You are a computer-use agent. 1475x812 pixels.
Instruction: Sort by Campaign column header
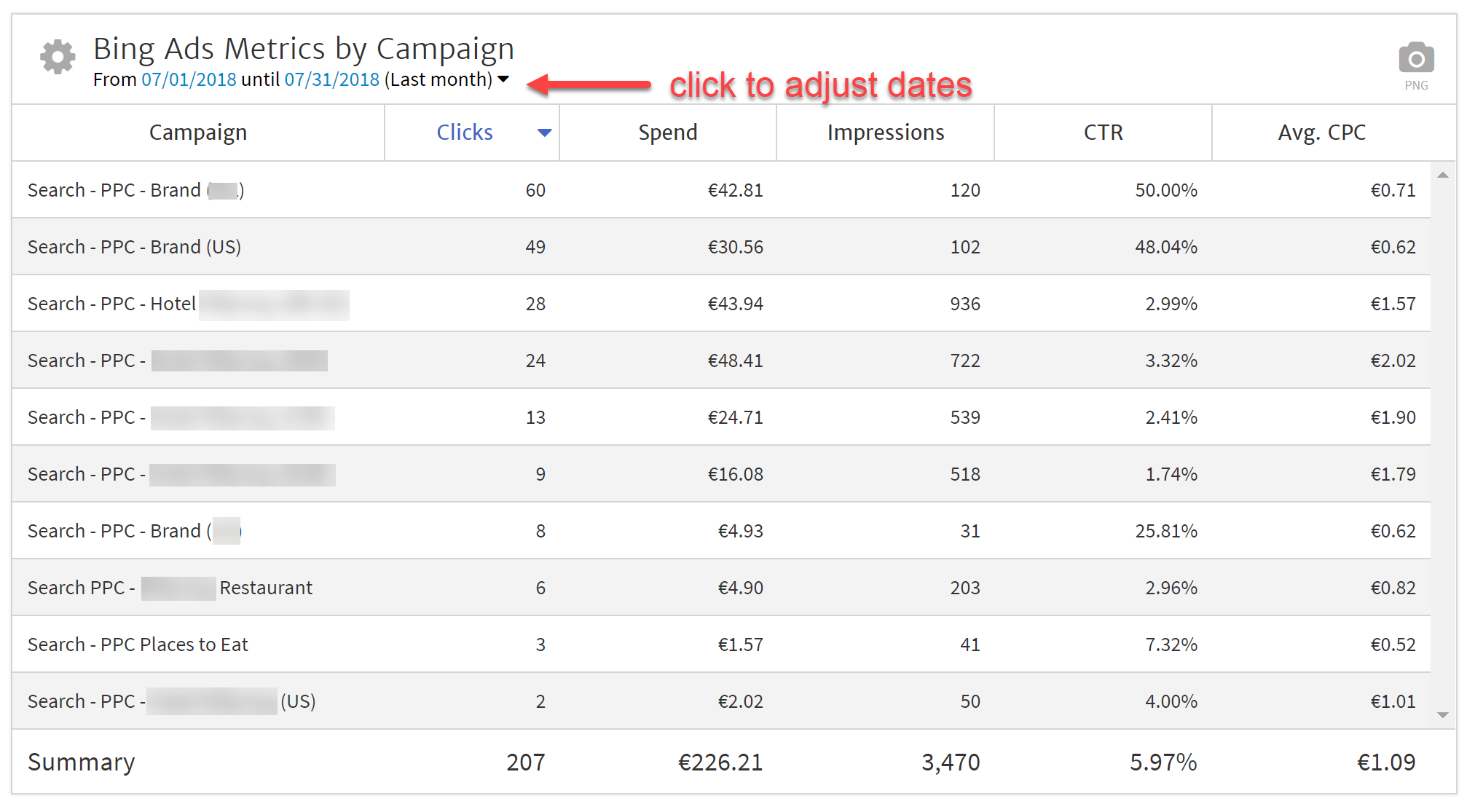click(x=198, y=133)
